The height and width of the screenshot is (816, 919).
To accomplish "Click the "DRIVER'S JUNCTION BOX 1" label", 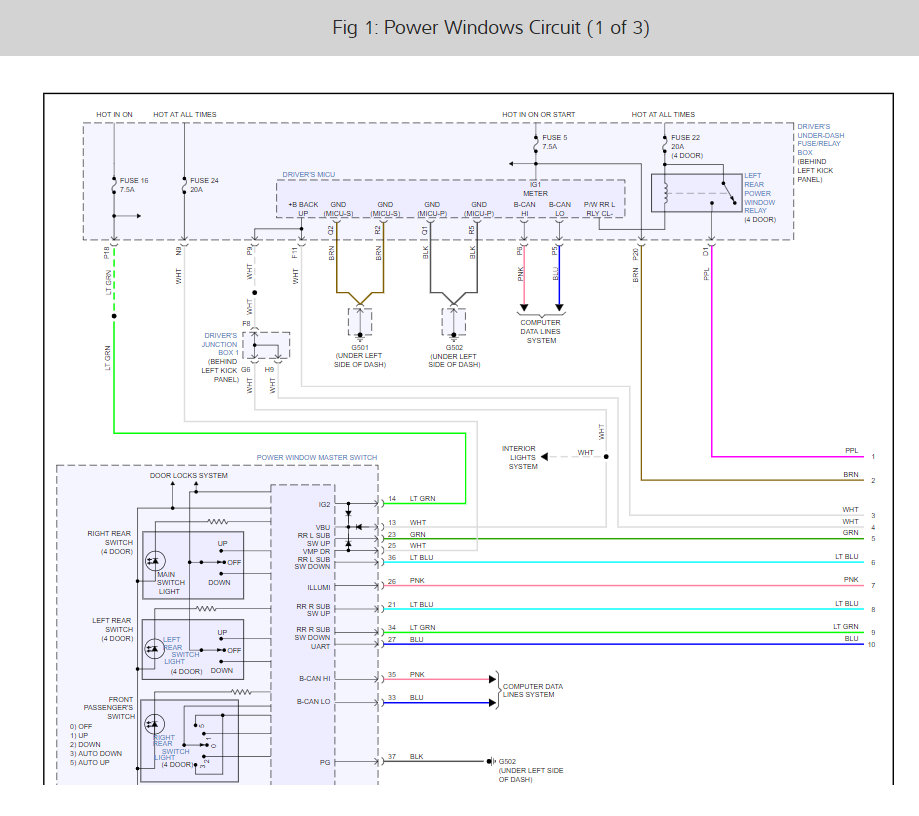I will [220, 344].
